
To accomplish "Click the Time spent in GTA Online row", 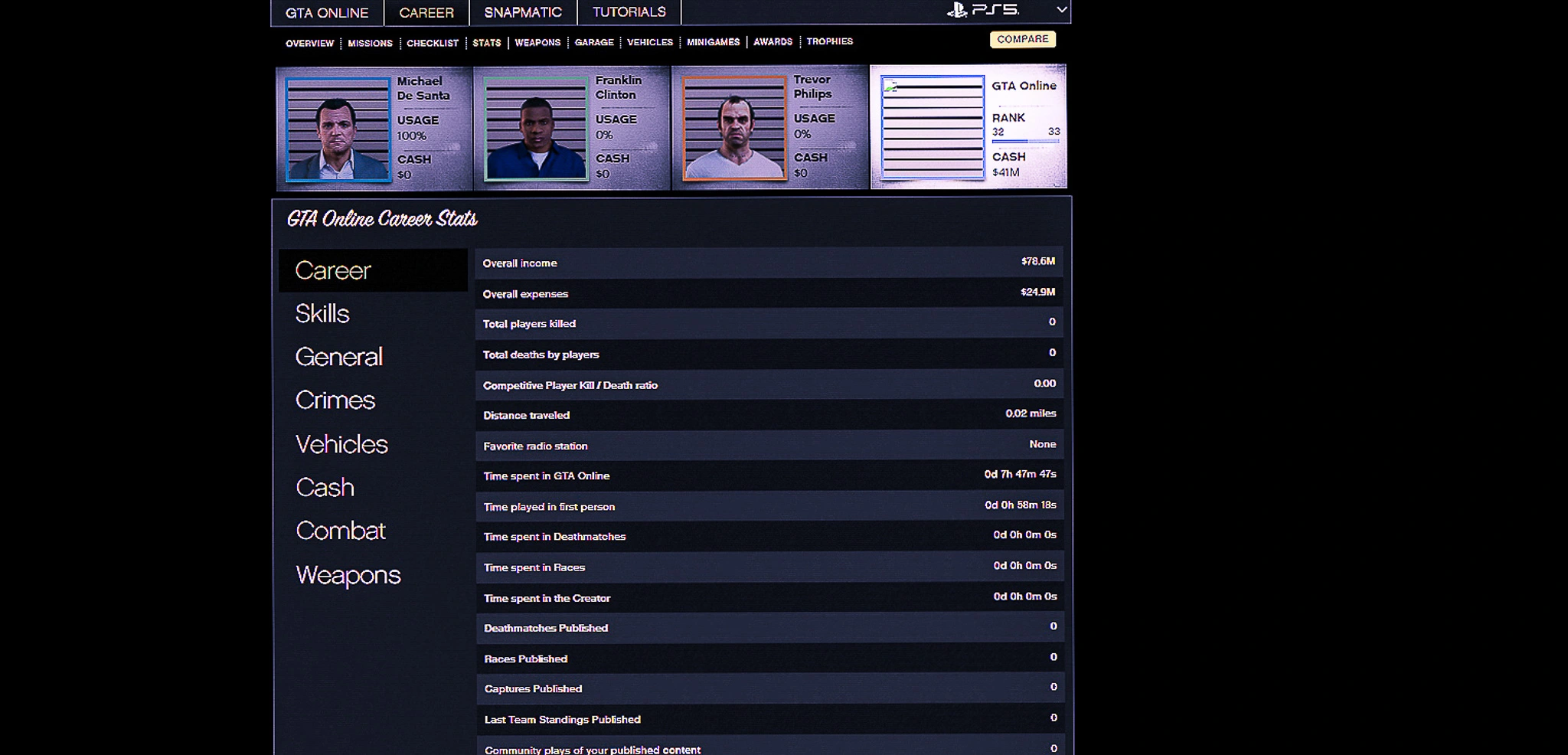I will [769, 476].
